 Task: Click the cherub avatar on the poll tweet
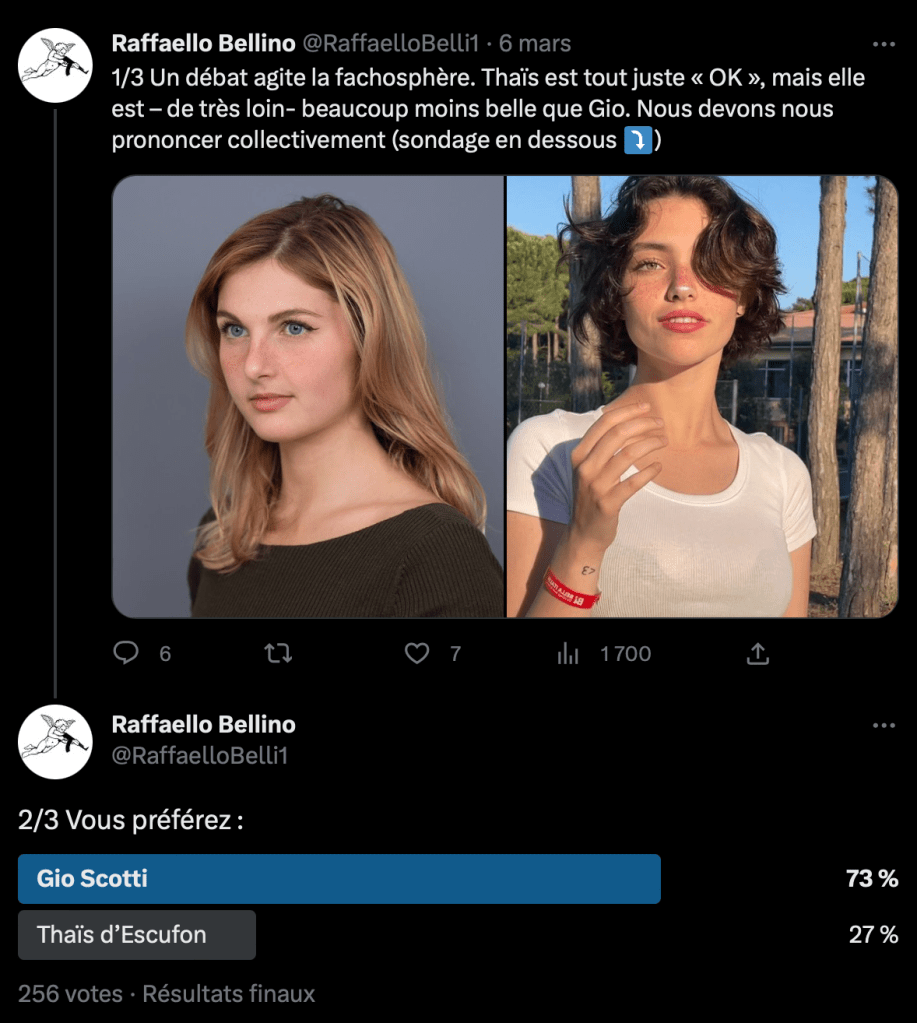click(55, 740)
